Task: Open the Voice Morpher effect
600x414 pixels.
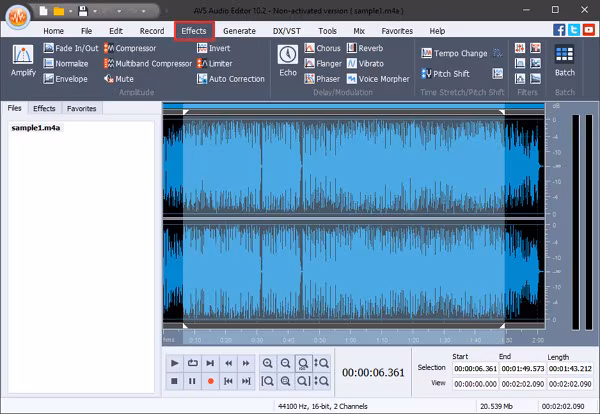Action: pos(378,79)
